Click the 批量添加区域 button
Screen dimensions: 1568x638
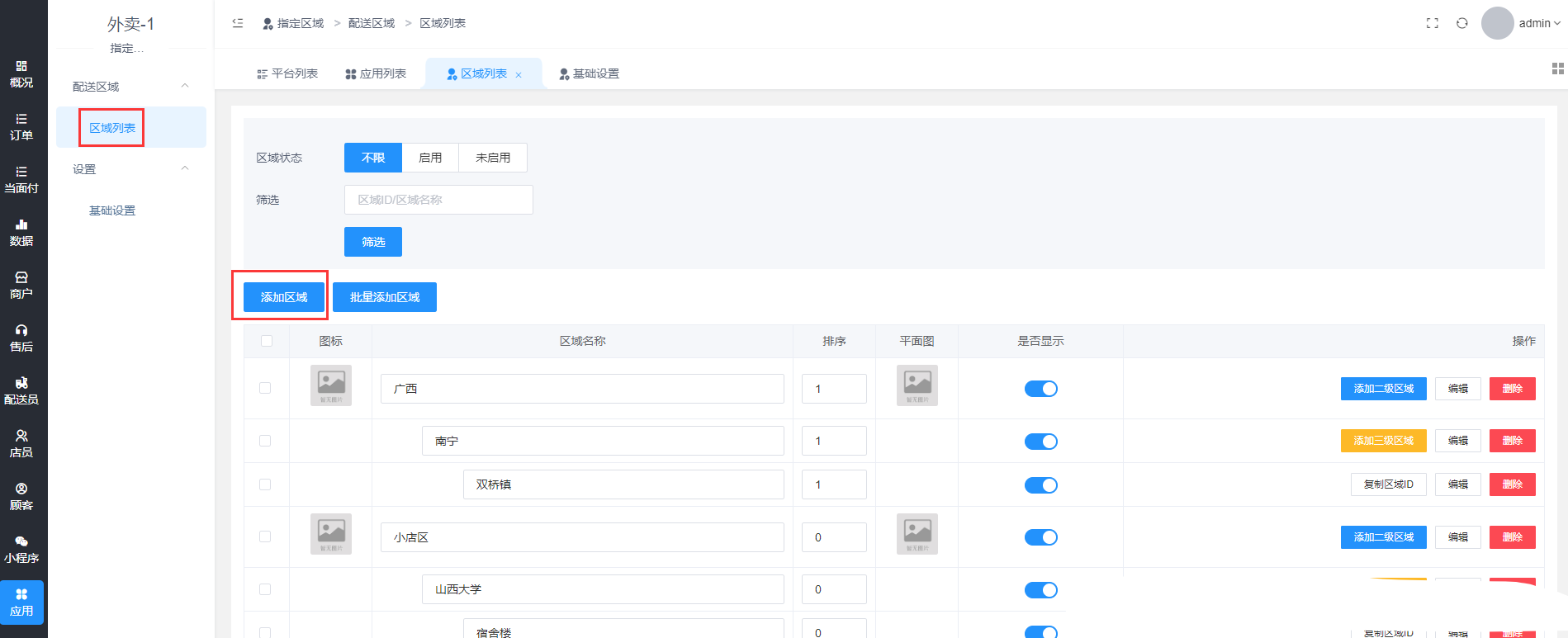[x=385, y=297]
